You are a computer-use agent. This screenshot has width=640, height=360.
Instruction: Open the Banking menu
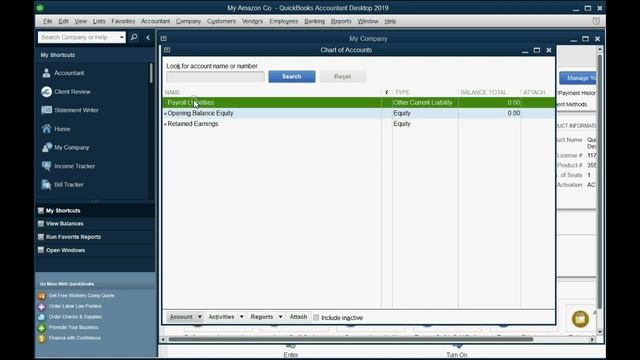click(x=315, y=21)
